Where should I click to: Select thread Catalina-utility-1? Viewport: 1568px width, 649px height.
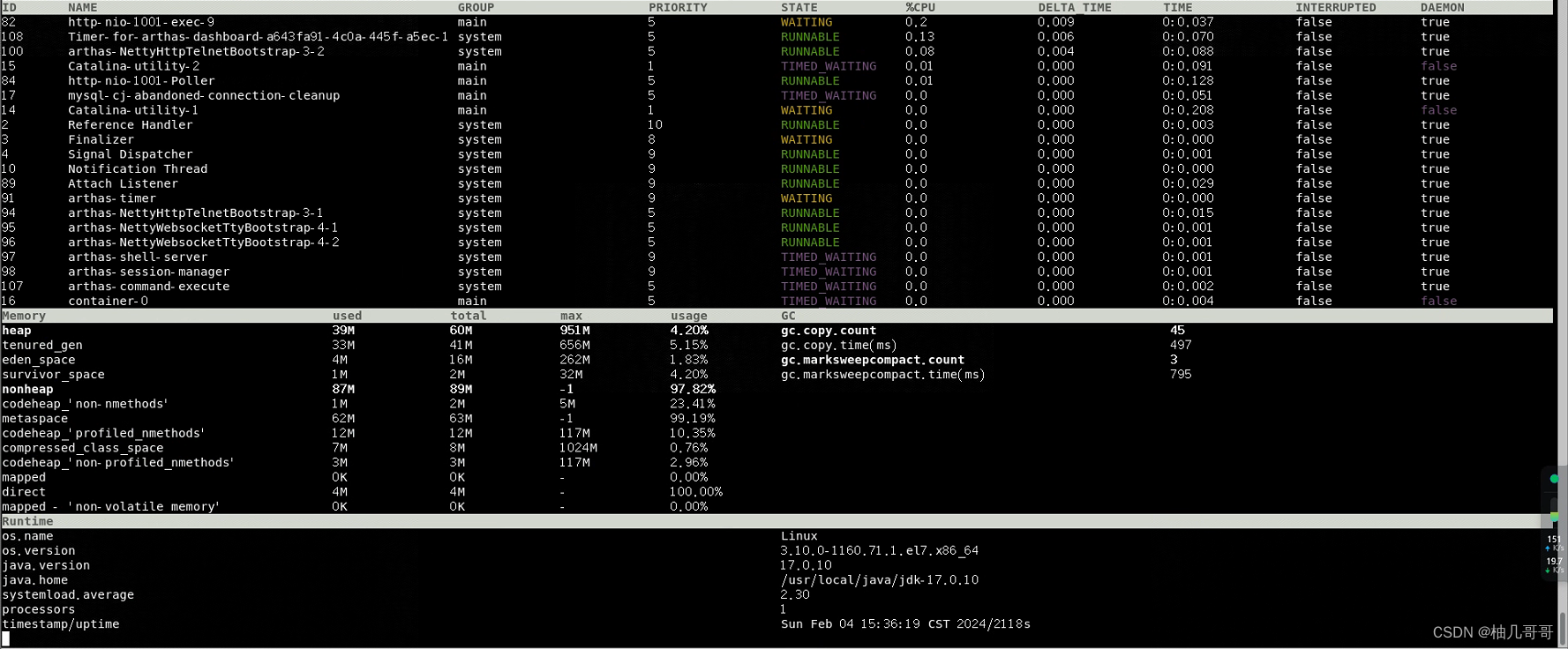click(x=133, y=110)
